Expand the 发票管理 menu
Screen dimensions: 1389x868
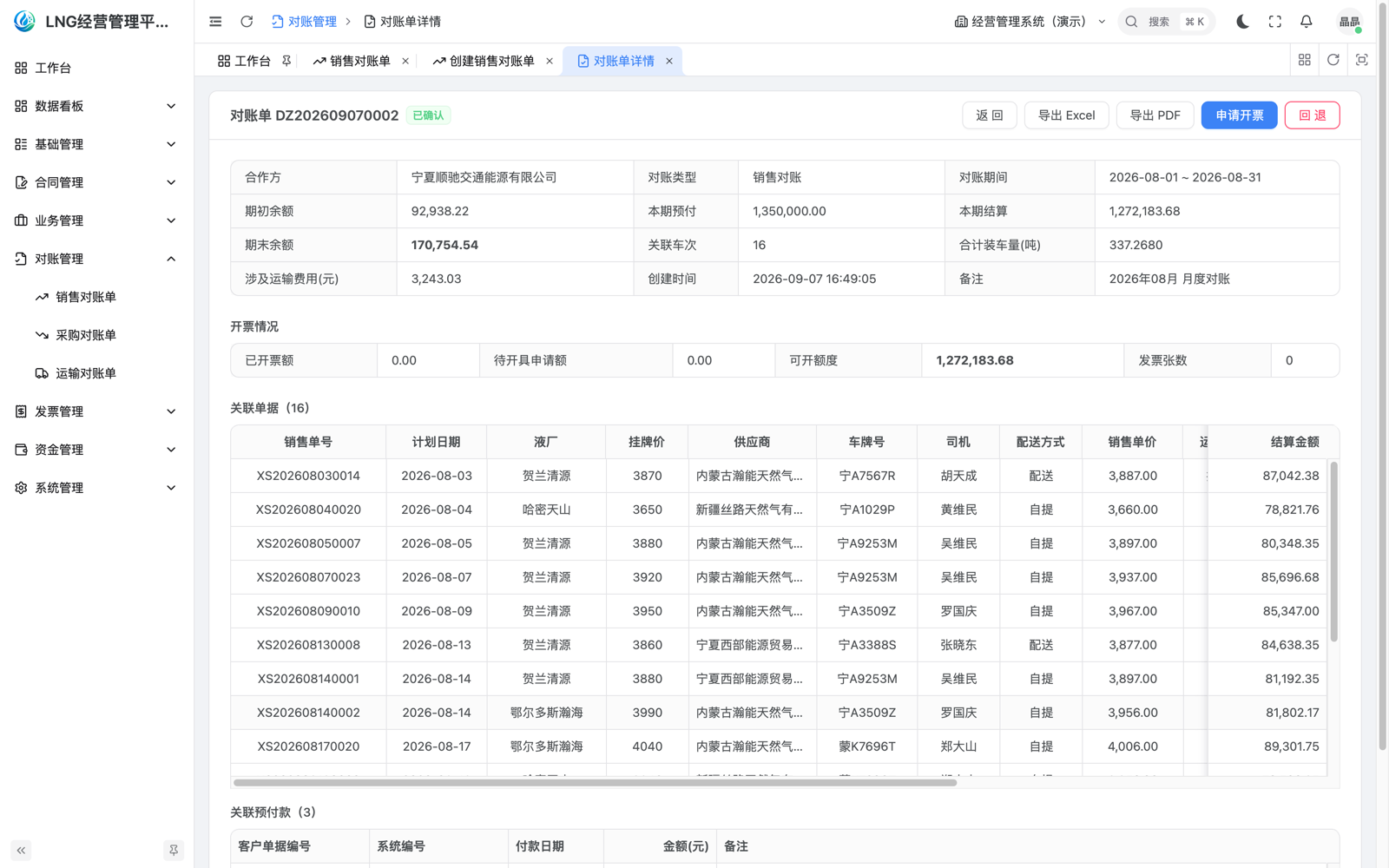(x=95, y=411)
